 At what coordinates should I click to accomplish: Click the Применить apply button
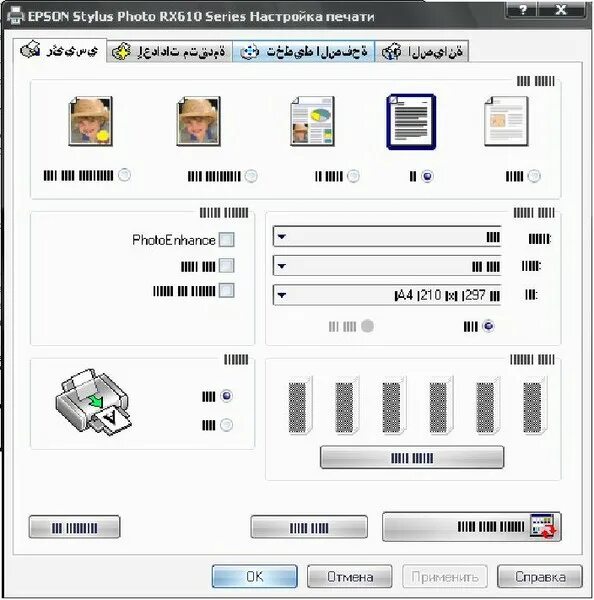coord(445,576)
